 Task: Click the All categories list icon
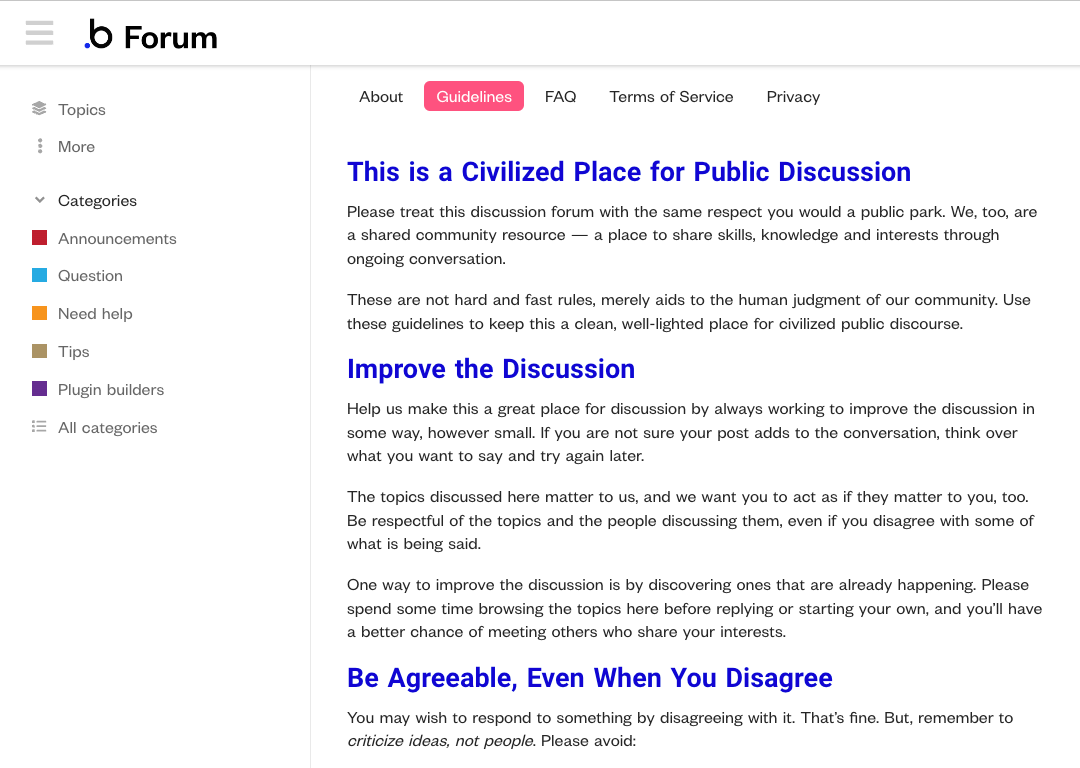point(39,427)
